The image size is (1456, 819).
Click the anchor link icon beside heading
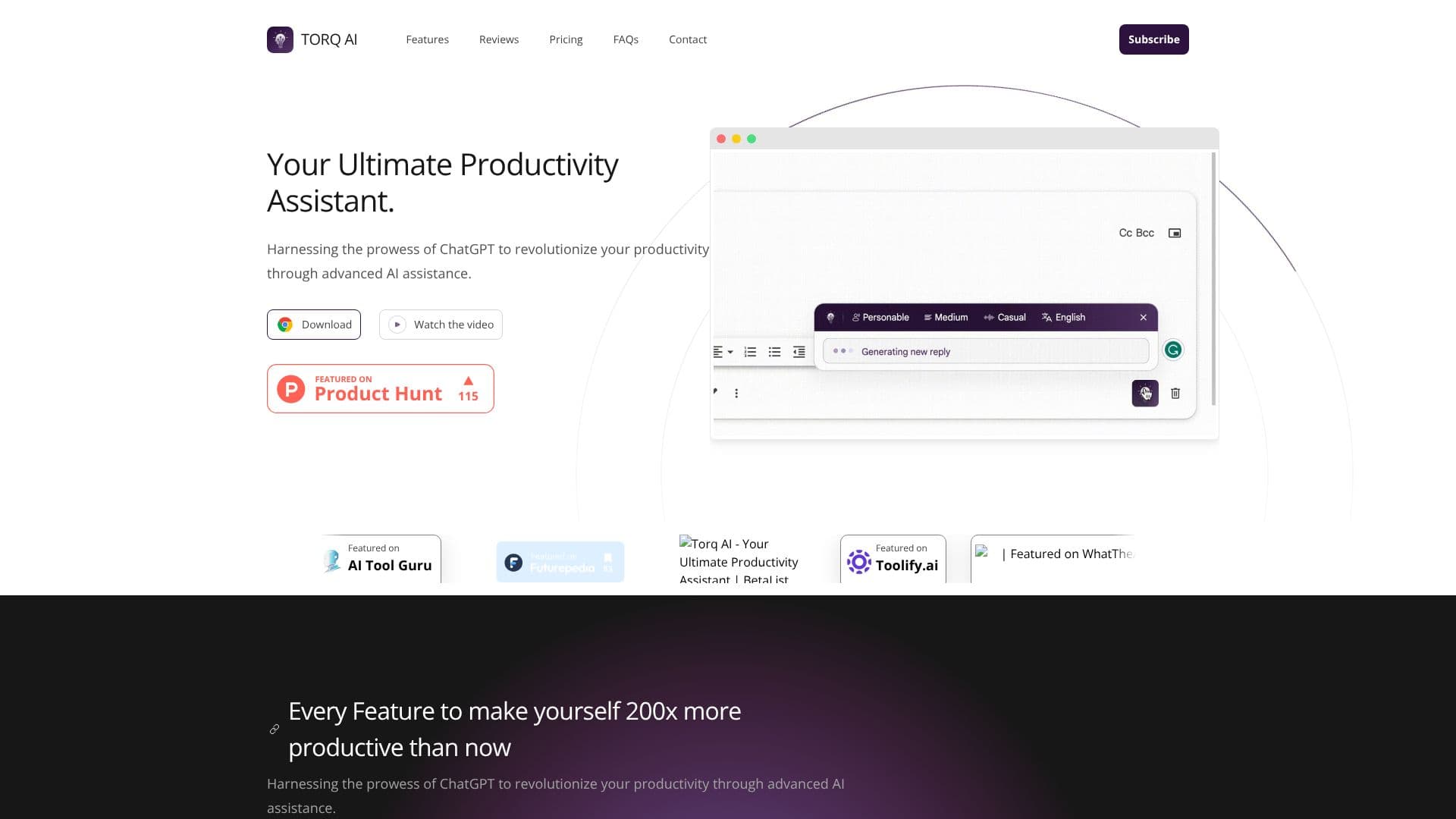[275, 729]
